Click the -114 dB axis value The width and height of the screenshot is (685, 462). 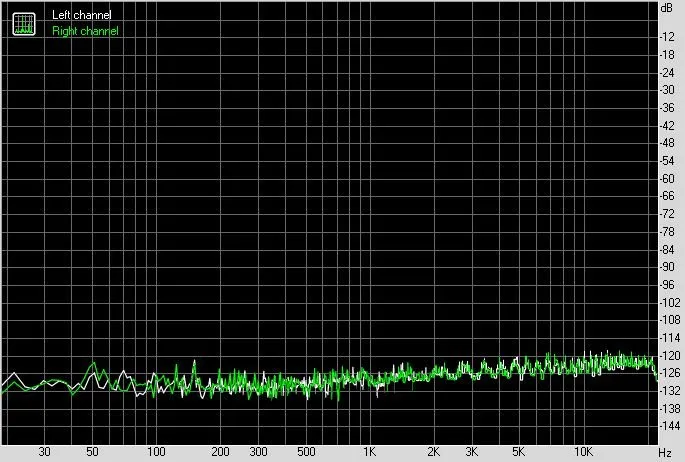[670, 338]
